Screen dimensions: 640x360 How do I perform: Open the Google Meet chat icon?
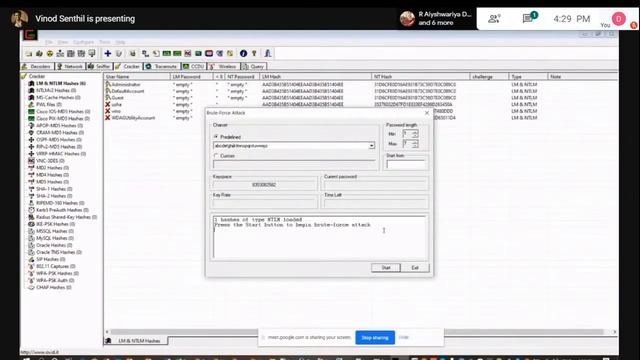coord(528,18)
